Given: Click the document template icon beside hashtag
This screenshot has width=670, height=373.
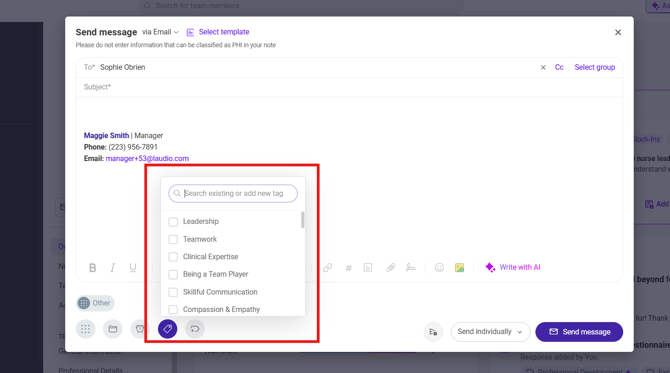Looking at the screenshot, I should [368, 268].
